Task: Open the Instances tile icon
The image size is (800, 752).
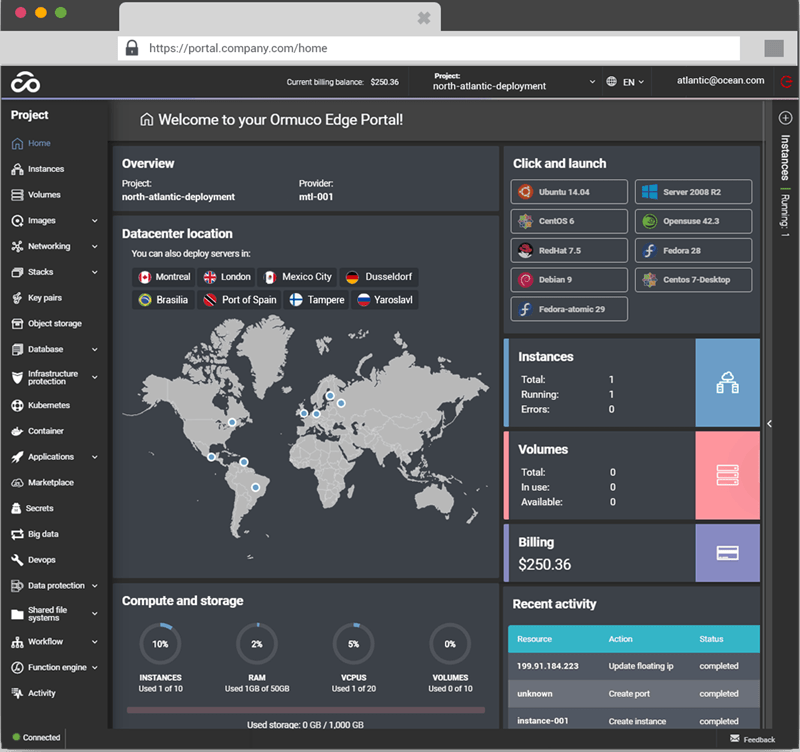Action: (727, 383)
